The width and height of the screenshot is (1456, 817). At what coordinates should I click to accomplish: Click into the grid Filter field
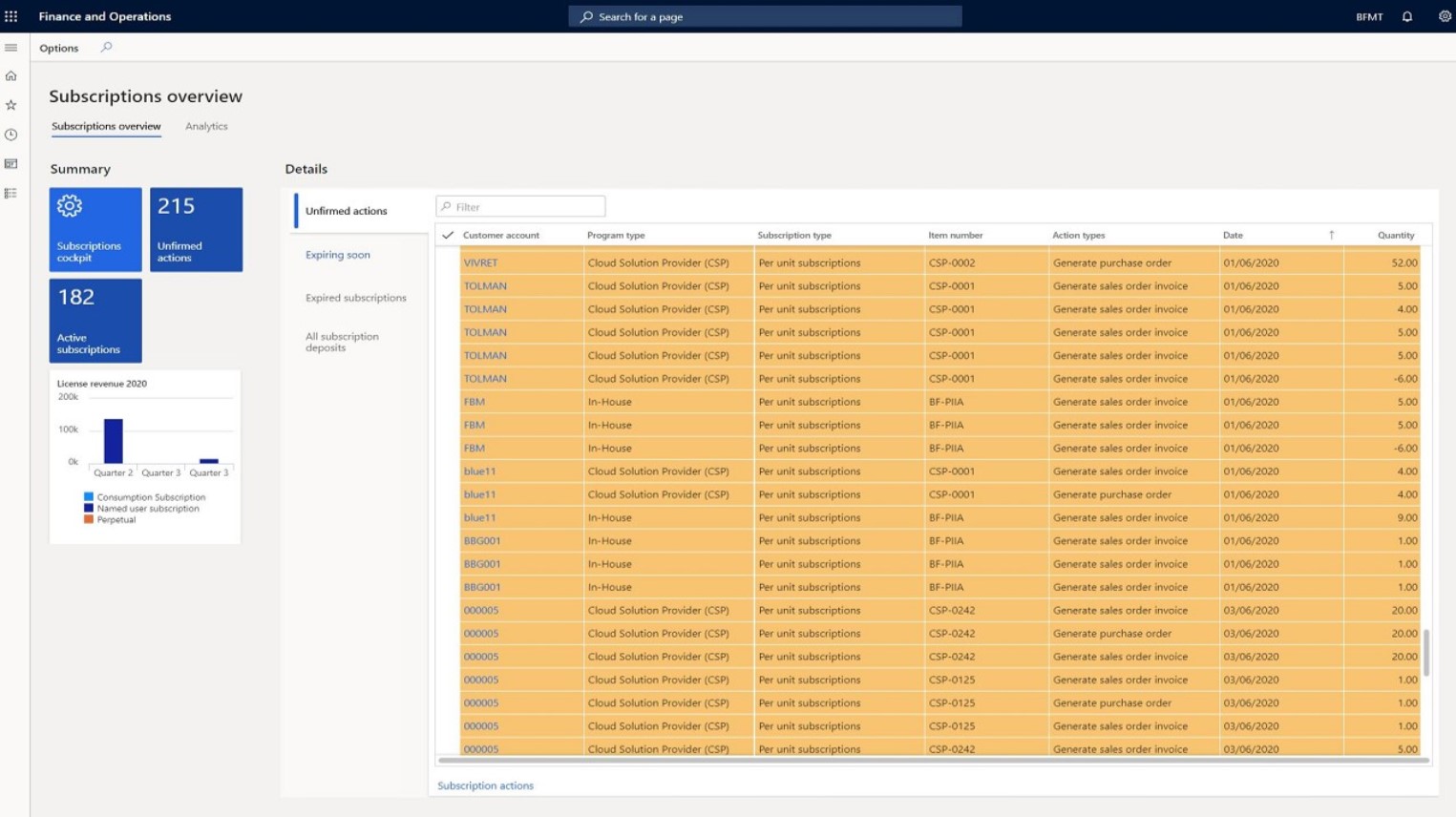527,207
